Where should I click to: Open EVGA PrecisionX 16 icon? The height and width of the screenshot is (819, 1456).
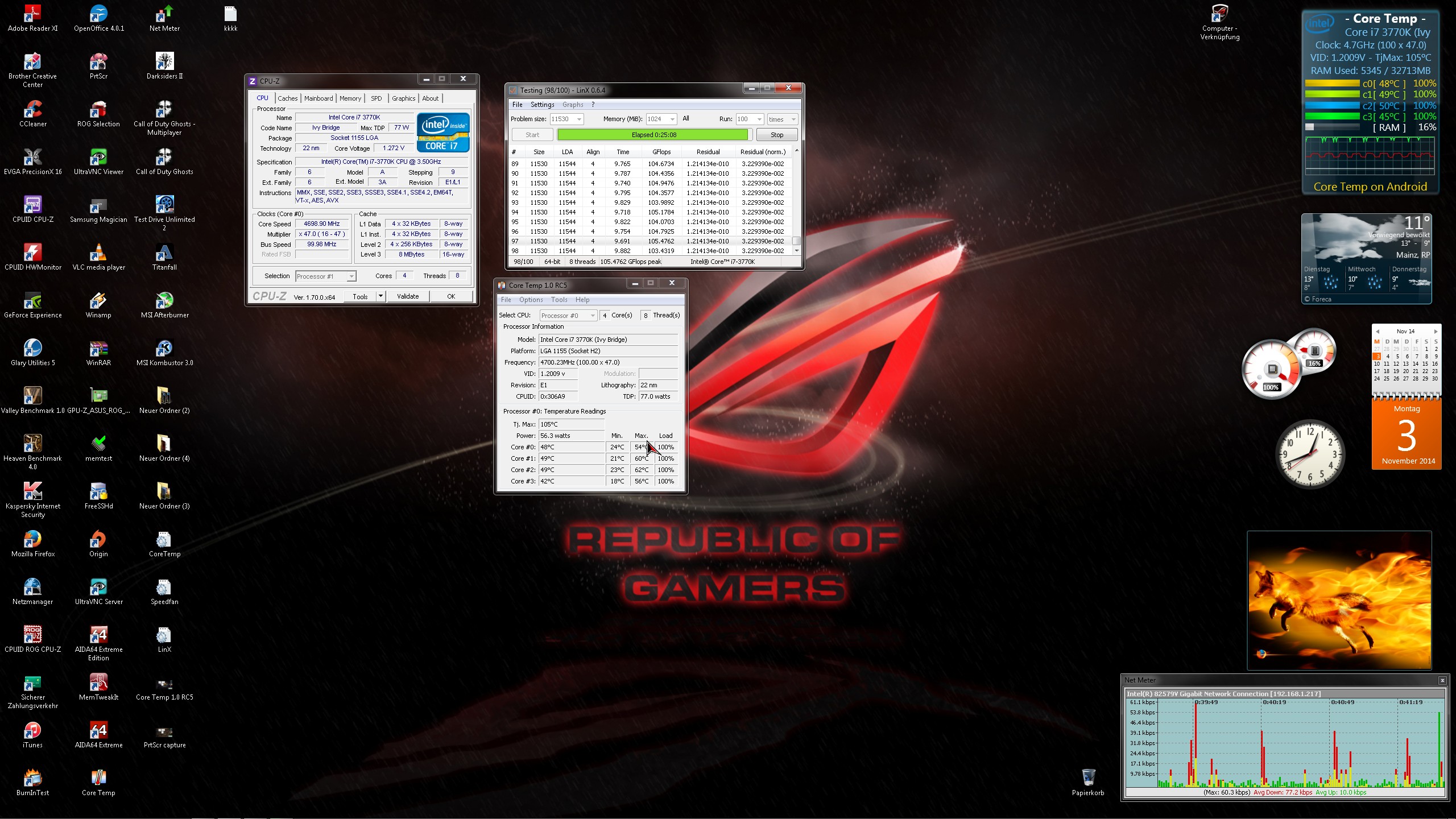[x=32, y=161]
